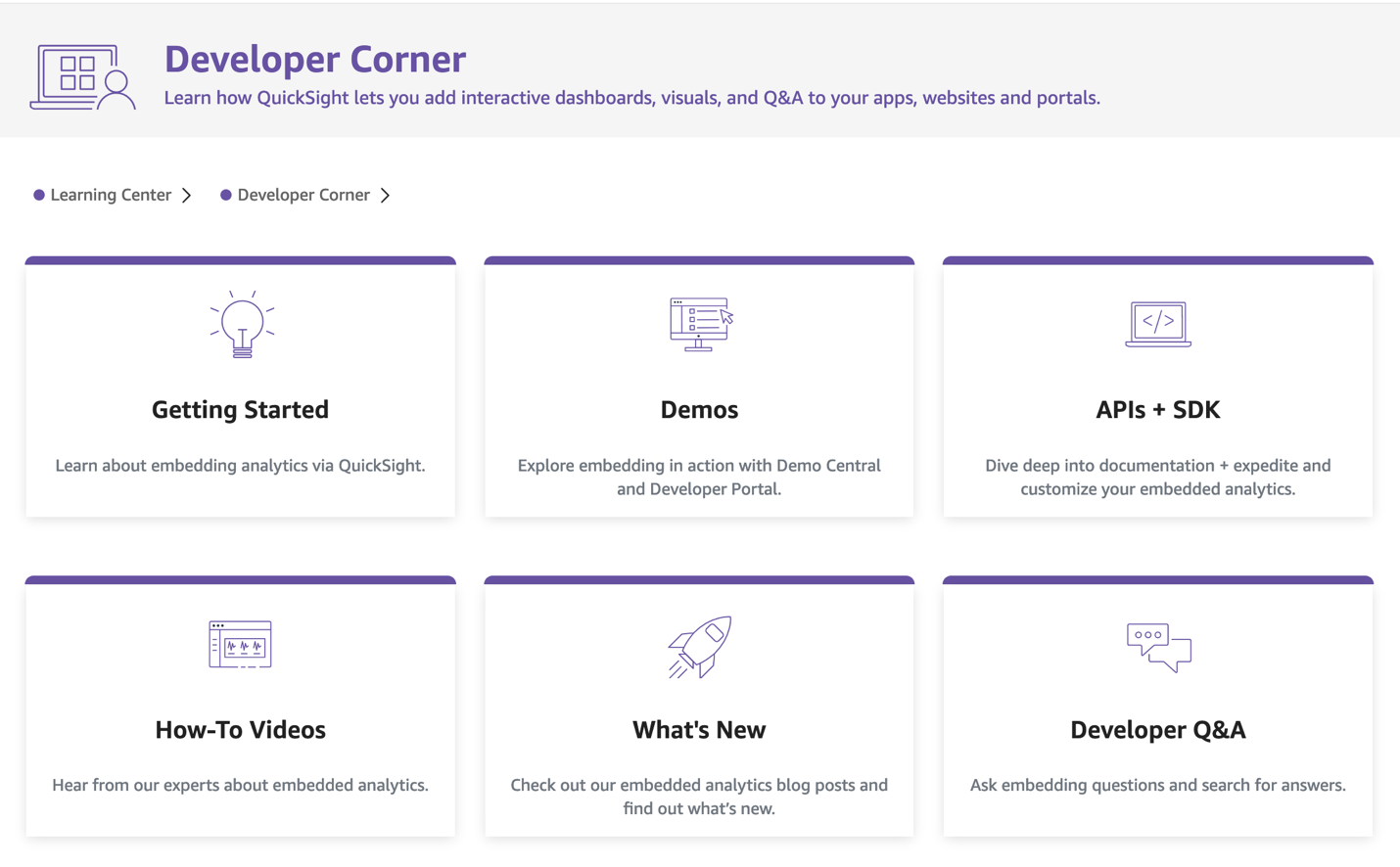Image resolution: width=1400 pixels, height=867 pixels.
Task: Open the APIs + SDK card title
Action: pyautogui.click(x=1158, y=409)
